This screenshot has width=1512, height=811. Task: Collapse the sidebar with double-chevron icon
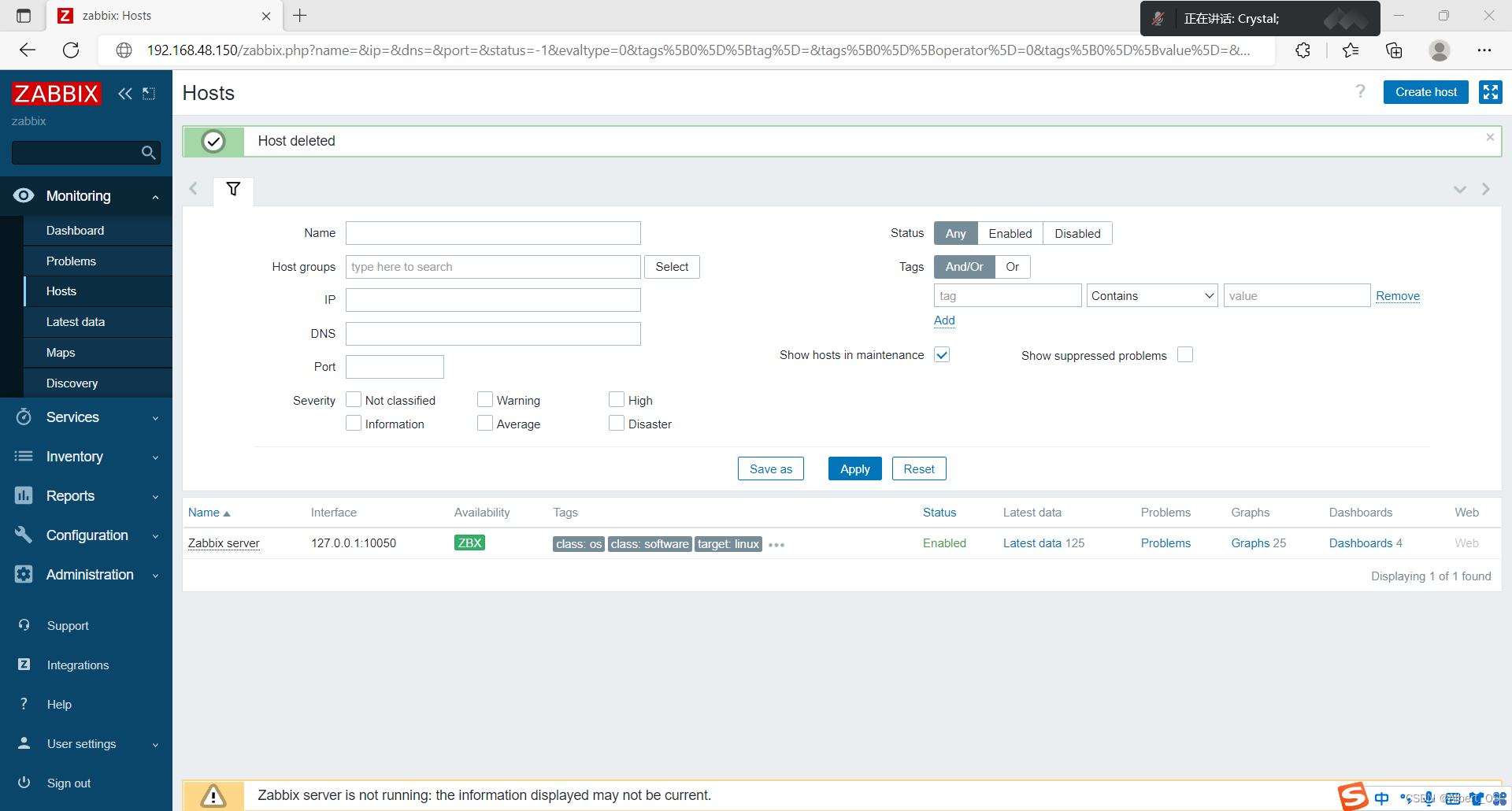coord(124,94)
